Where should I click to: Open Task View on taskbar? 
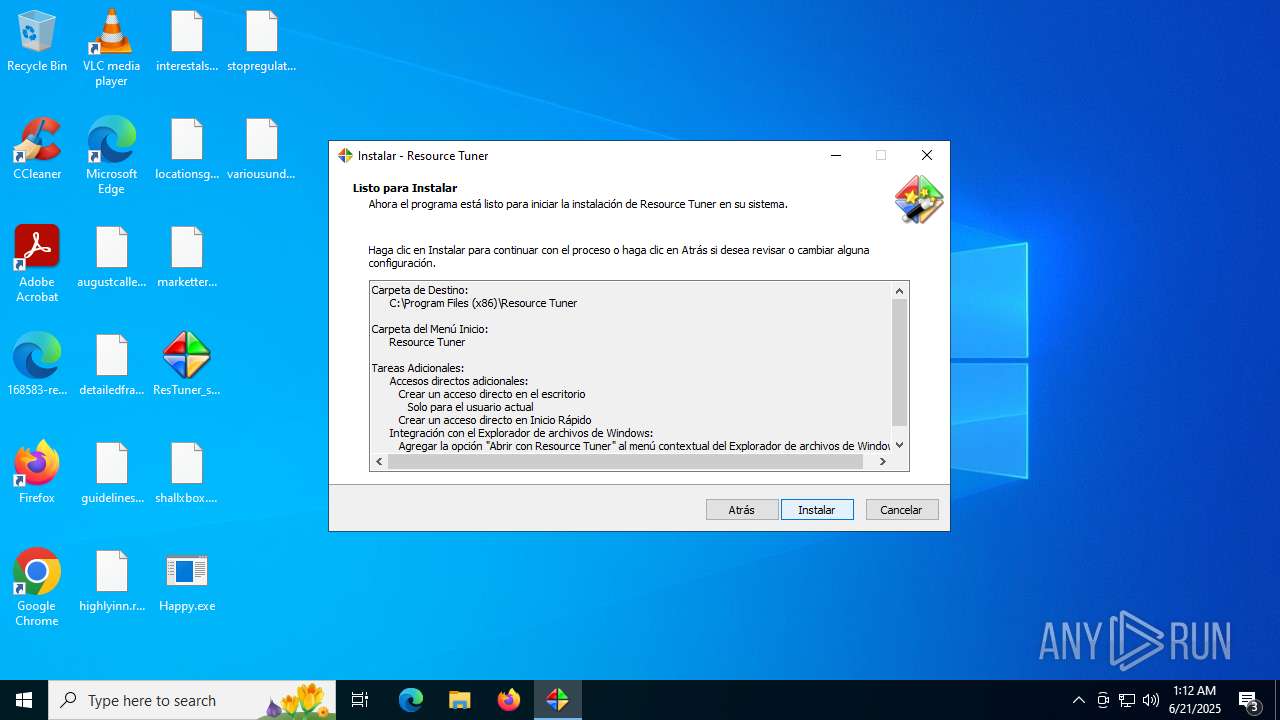(x=360, y=700)
